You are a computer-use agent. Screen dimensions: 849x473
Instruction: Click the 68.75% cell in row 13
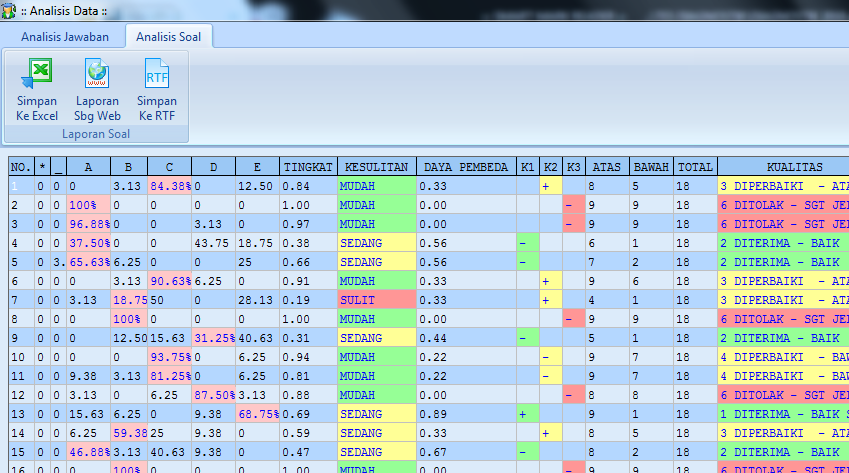pos(257,414)
